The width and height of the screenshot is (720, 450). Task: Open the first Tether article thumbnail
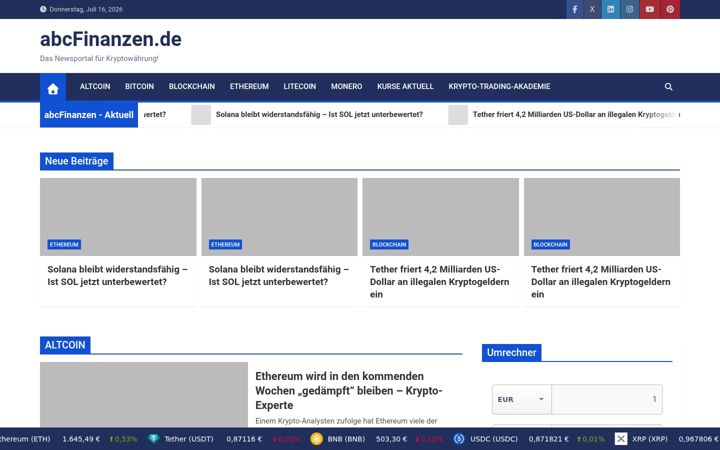[441, 217]
